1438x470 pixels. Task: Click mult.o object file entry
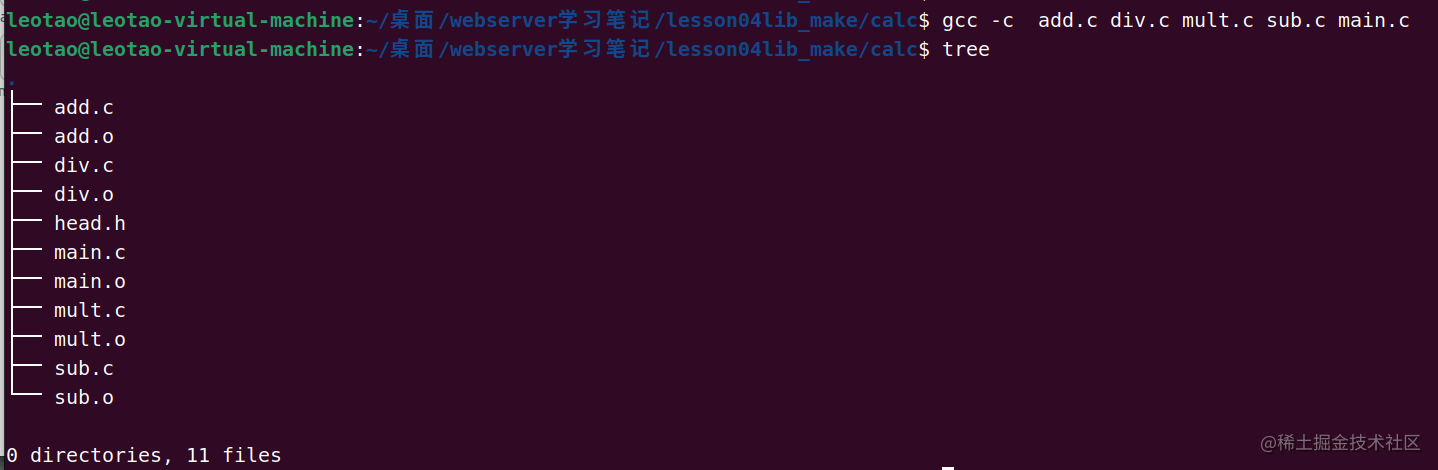tap(90, 339)
